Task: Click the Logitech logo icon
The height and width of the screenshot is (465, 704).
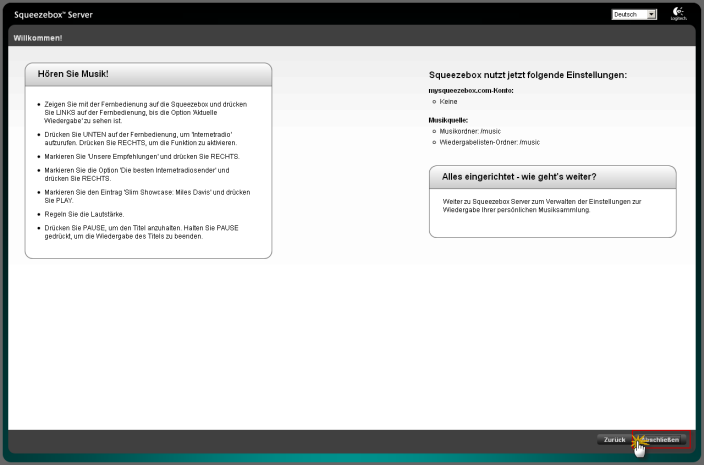Action: tap(680, 14)
